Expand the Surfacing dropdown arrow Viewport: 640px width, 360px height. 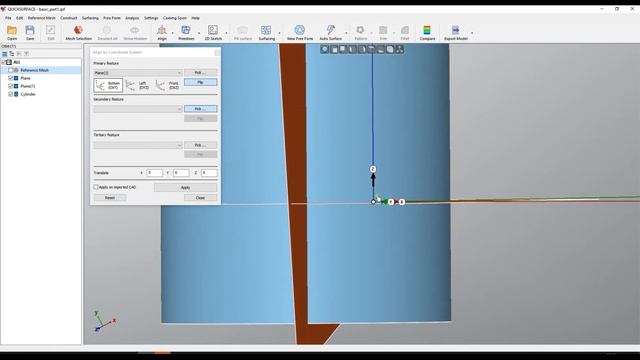tap(280, 33)
